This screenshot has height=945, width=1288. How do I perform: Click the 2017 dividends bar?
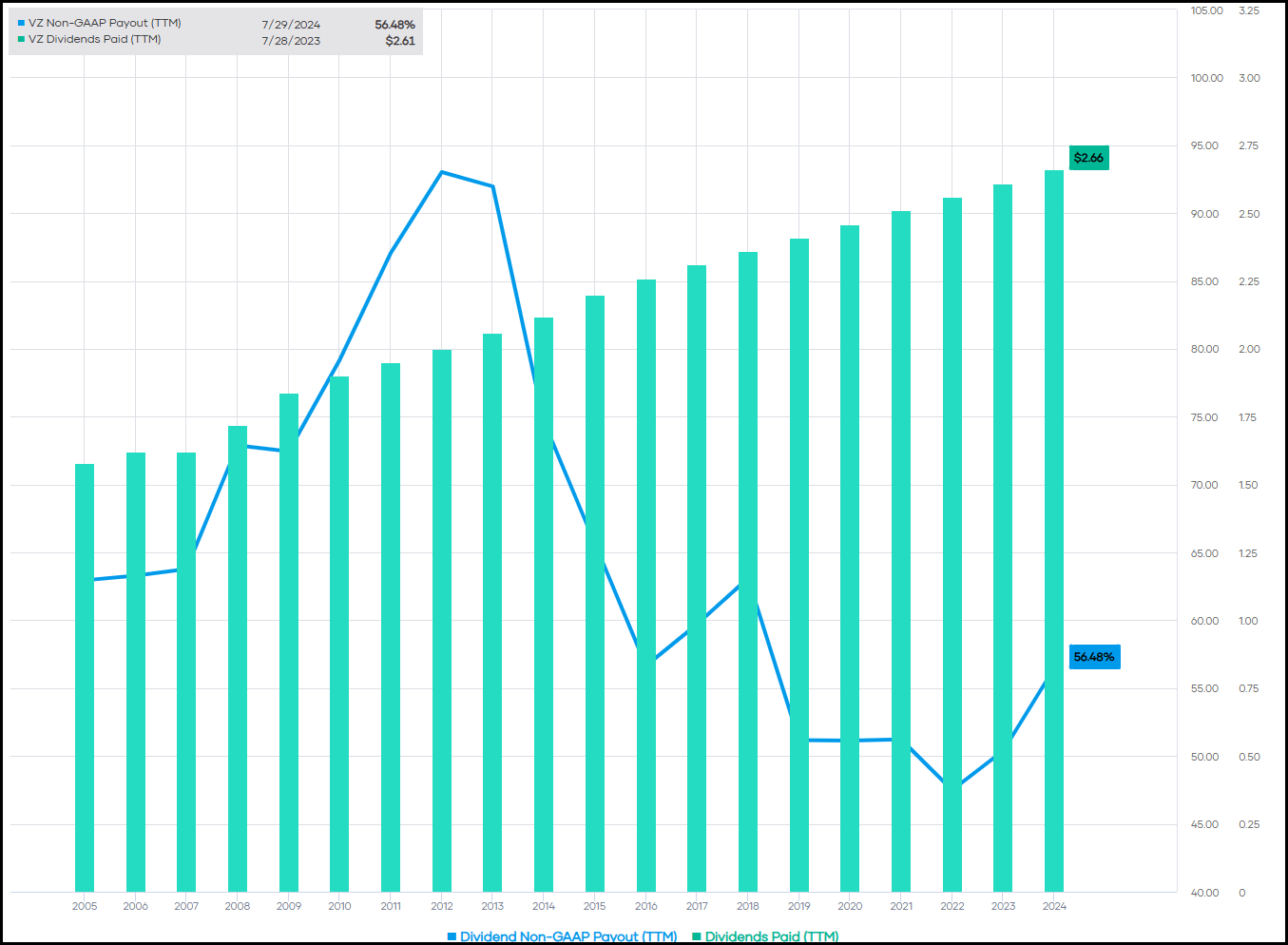pos(697,579)
